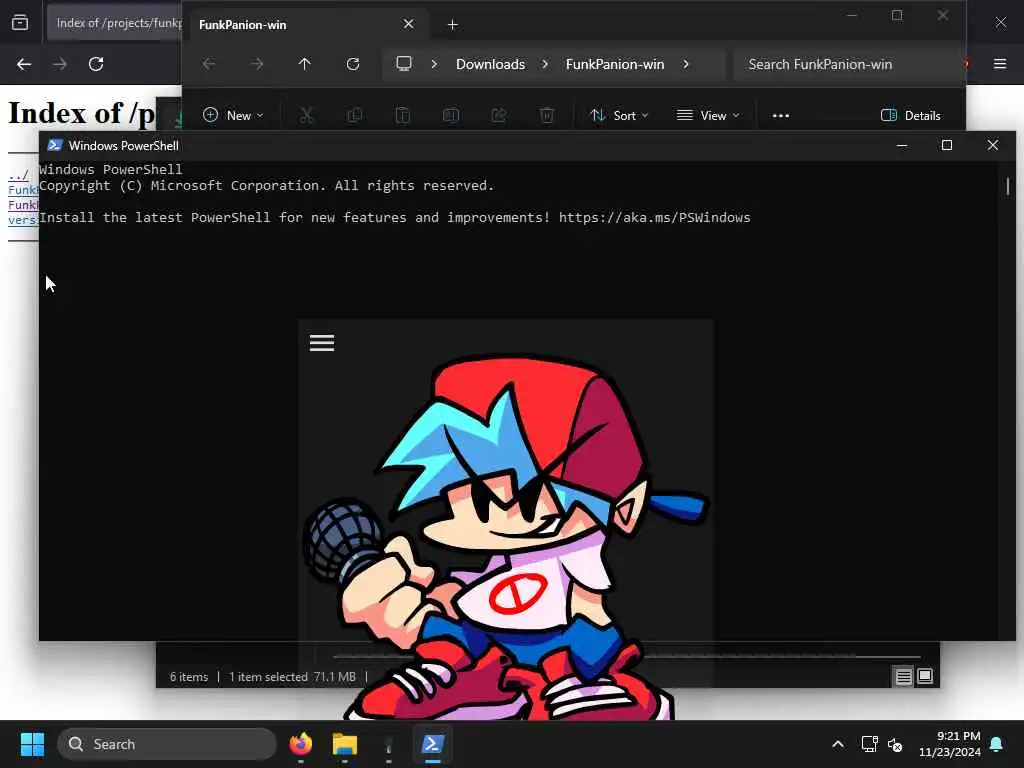Click Firefox back arrow button
Screen dimensions: 1024x768
pyautogui.click(x=24, y=64)
